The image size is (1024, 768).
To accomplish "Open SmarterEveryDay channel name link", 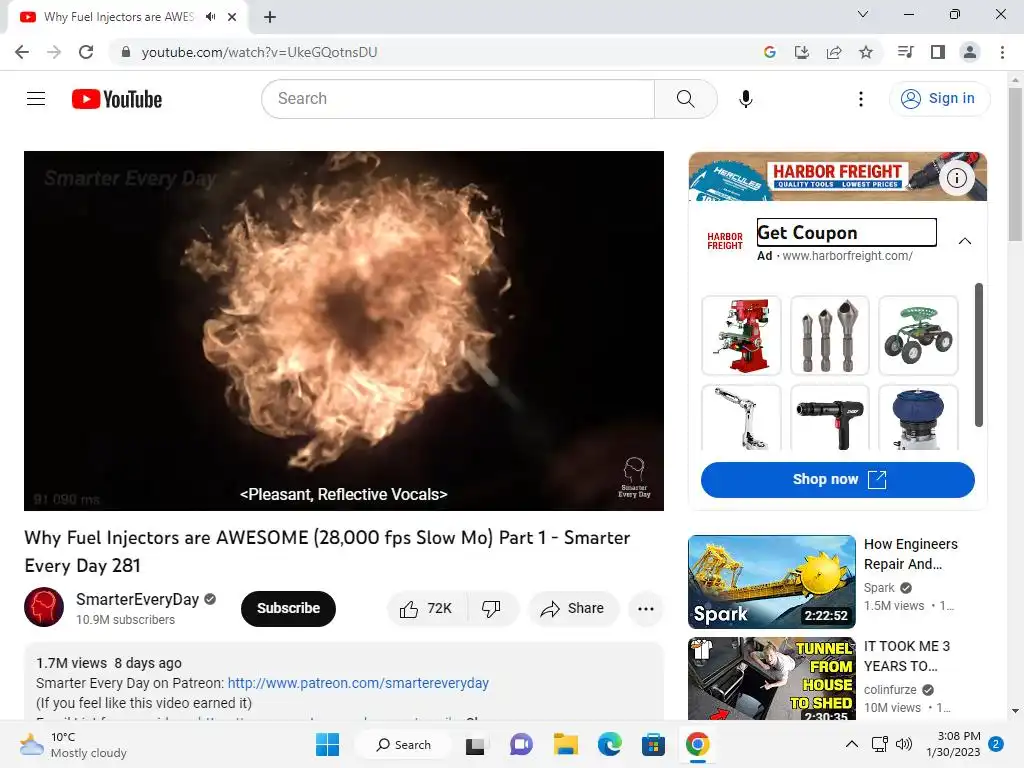I will tap(137, 600).
